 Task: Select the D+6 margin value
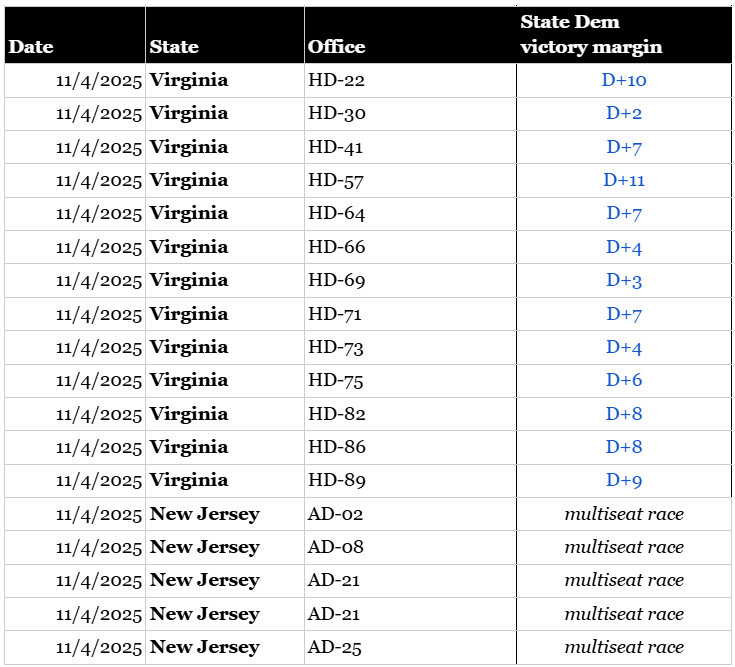624,380
